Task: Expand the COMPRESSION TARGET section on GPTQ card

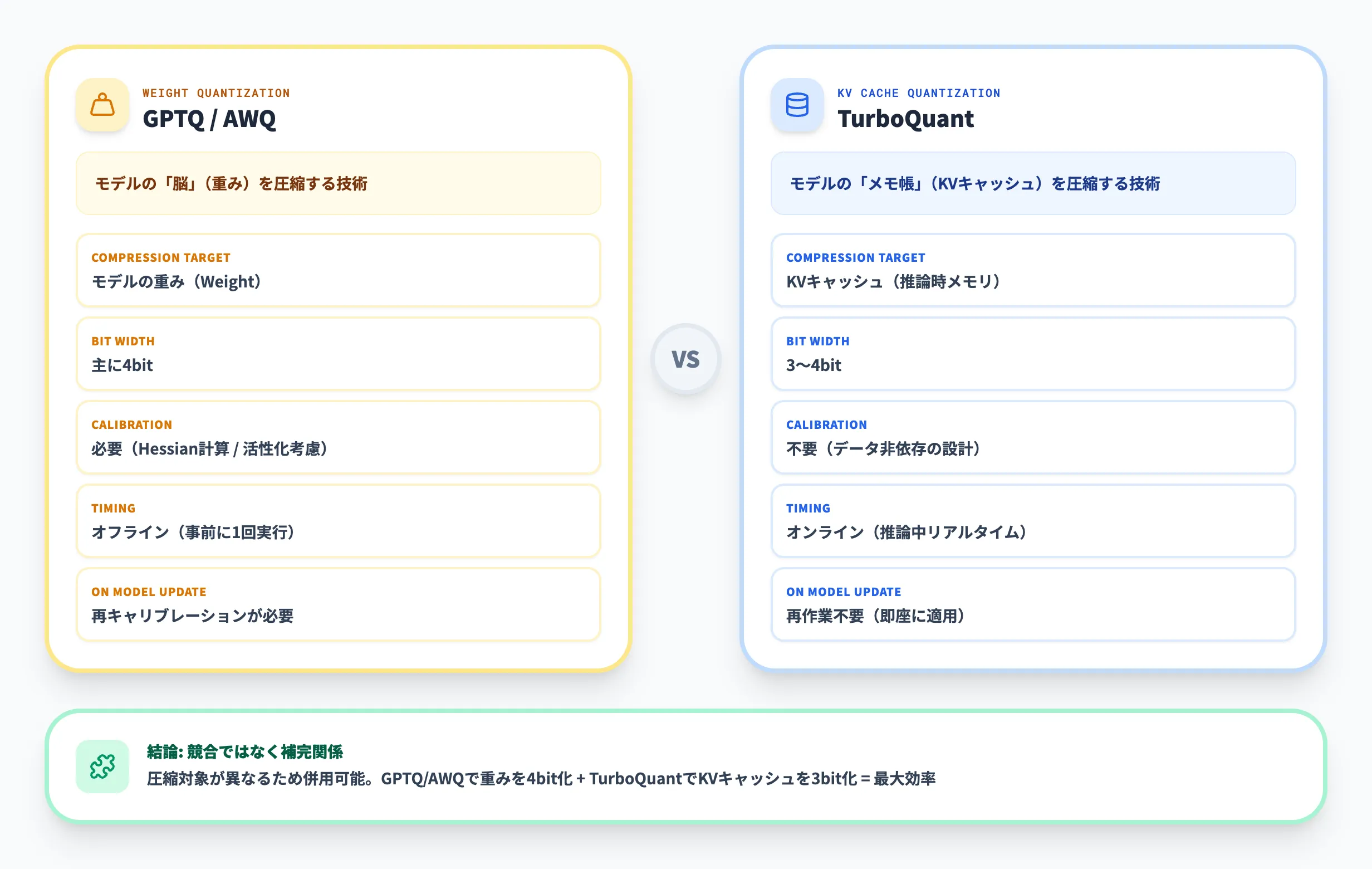Action: 338,271
